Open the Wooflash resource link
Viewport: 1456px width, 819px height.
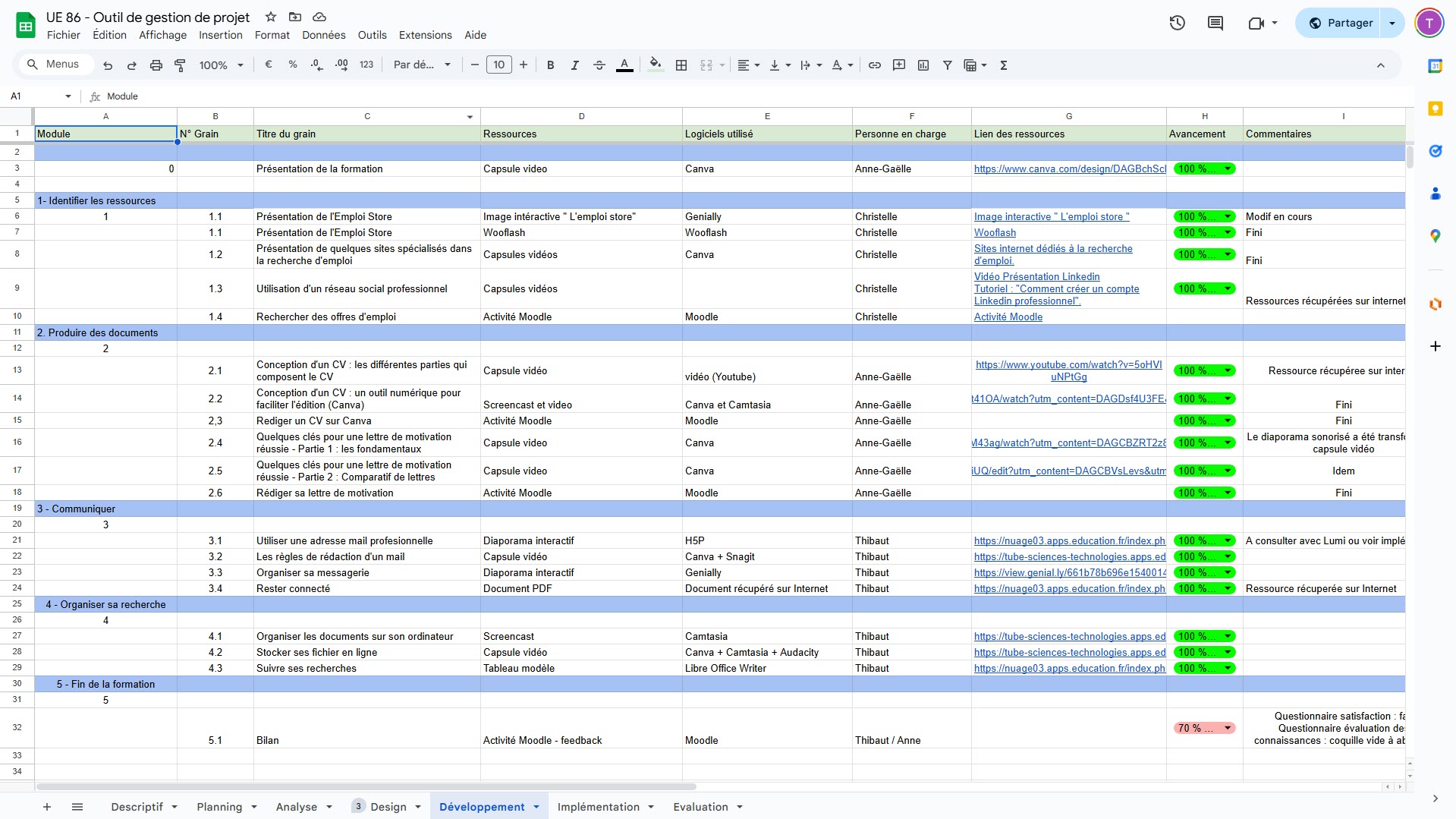click(995, 233)
